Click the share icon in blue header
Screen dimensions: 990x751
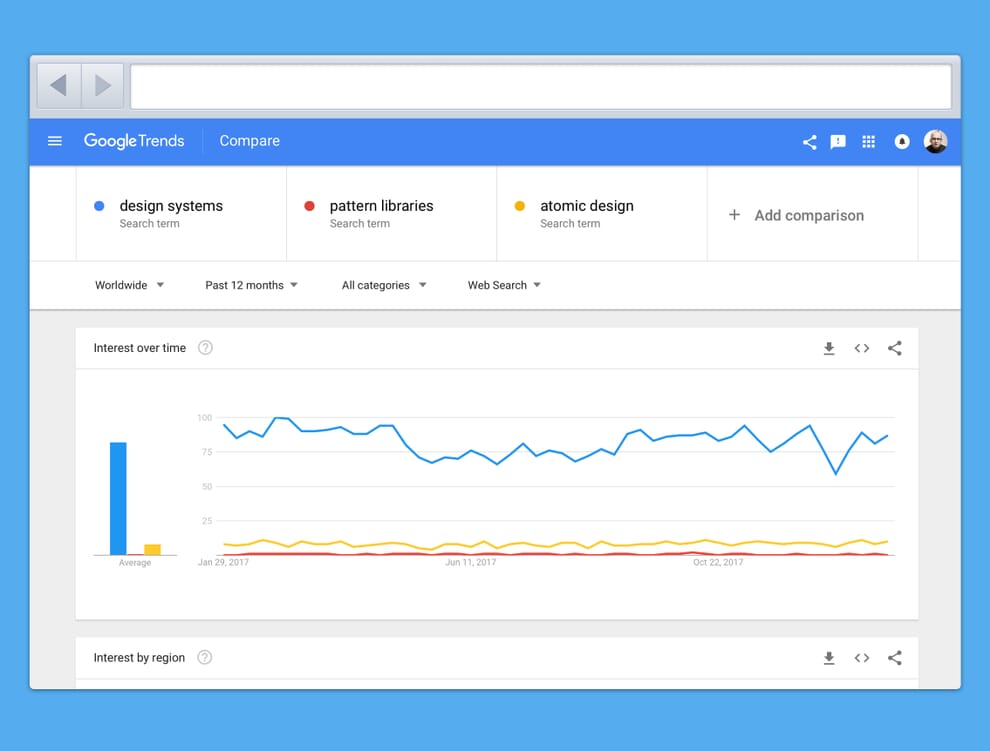[x=809, y=142]
